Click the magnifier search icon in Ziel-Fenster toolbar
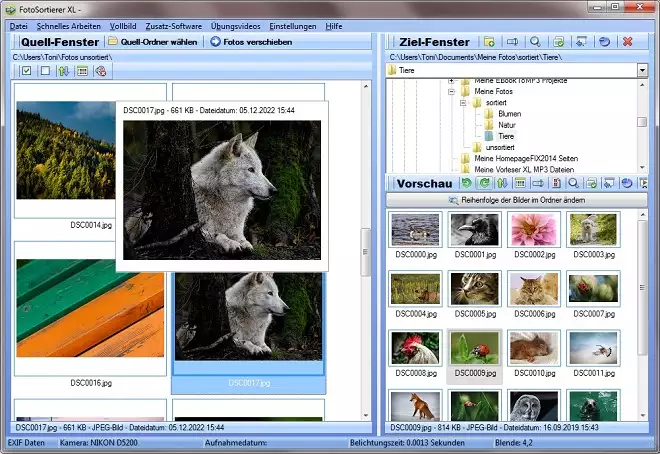 [x=535, y=42]
